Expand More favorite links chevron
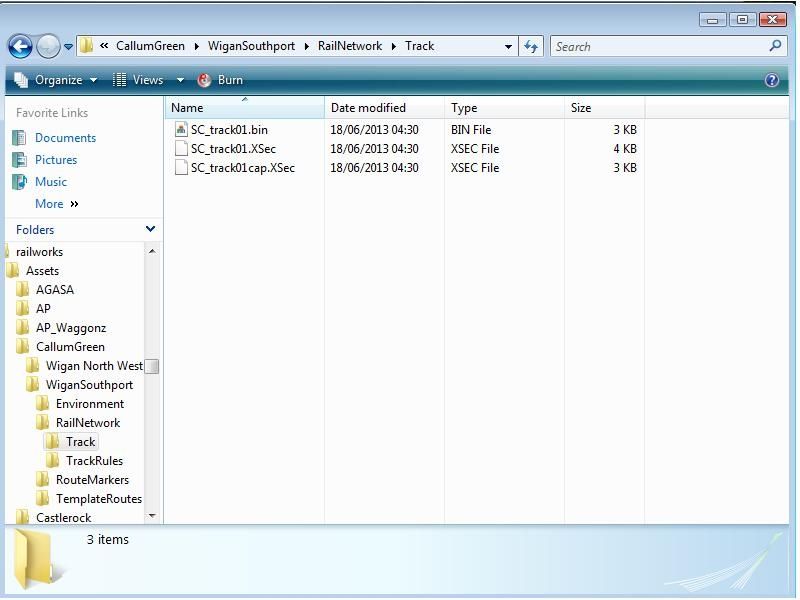 point(74,204)
